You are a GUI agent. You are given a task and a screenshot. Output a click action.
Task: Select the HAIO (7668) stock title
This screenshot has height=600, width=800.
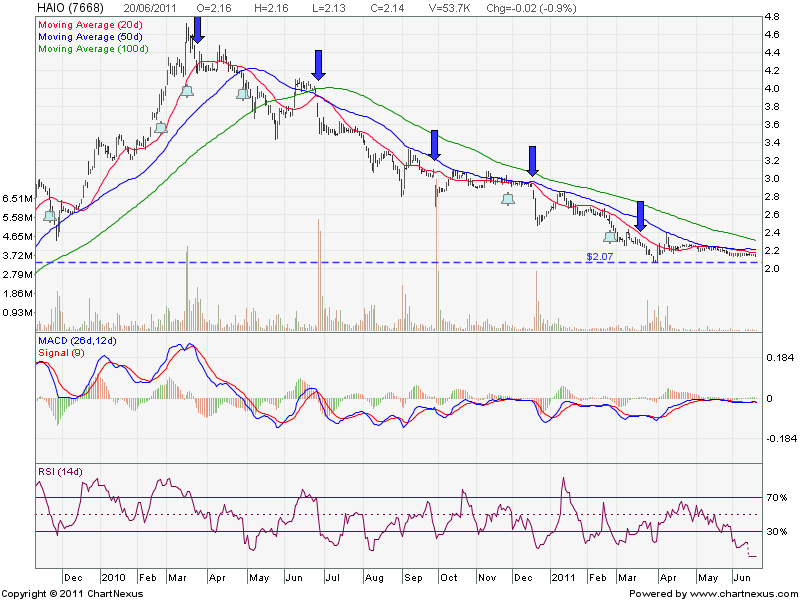70,8
